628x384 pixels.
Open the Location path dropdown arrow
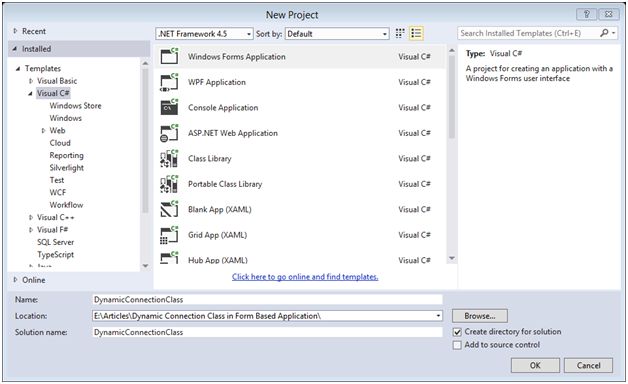pyautogui.click(x=438, y=316)
